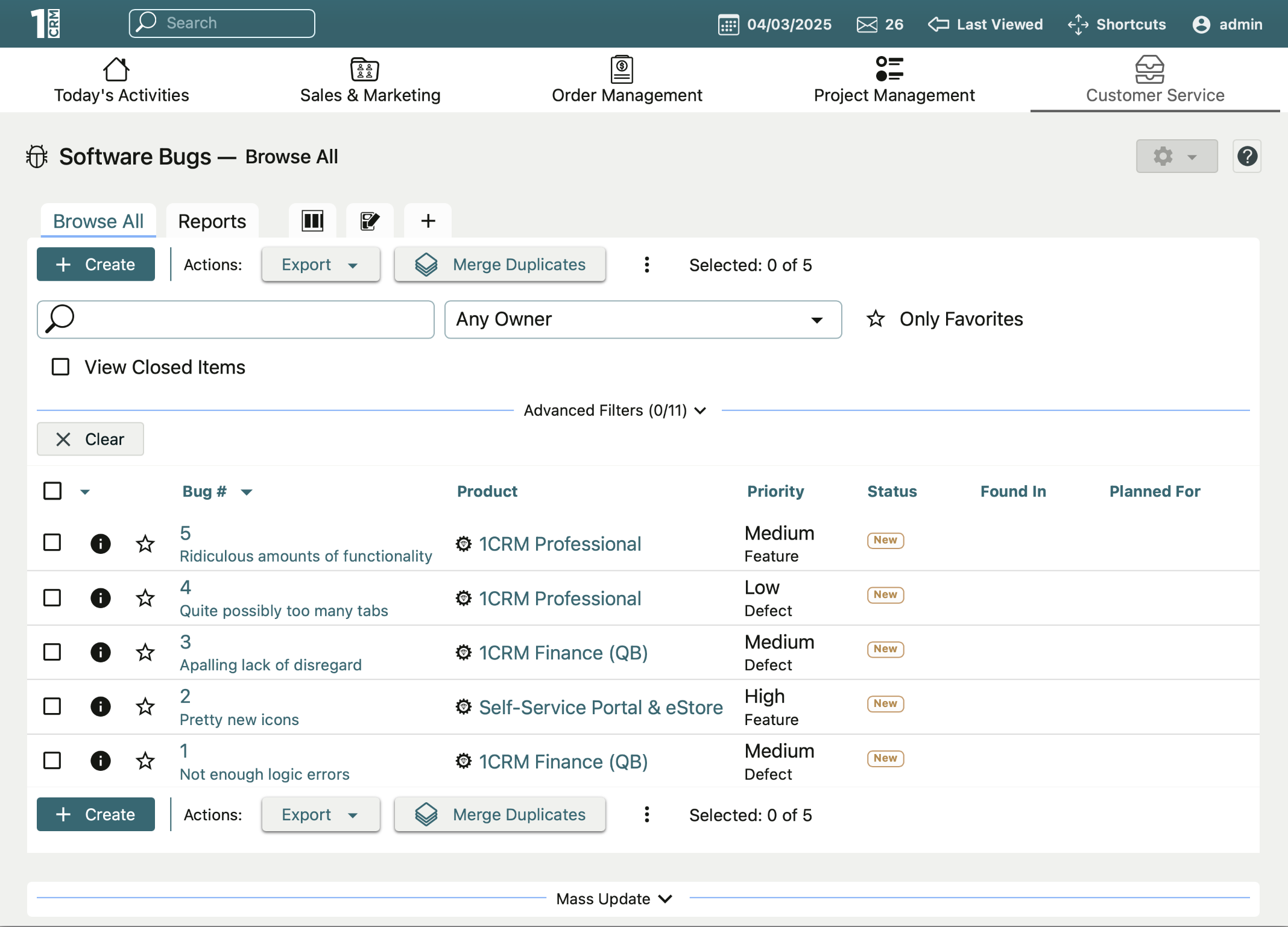Check the box for bug 4 row

click(52, 597)
